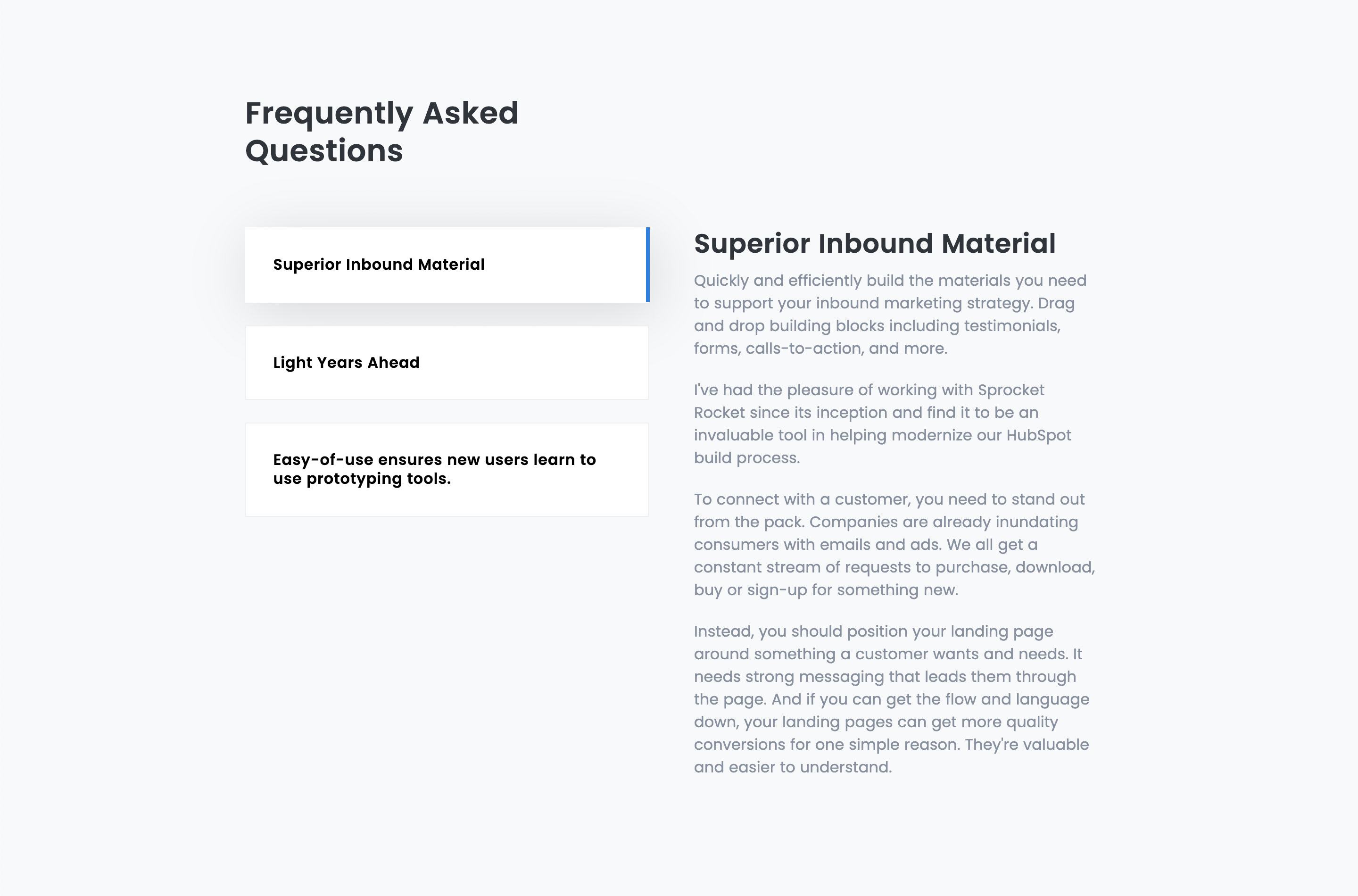Click the sign-up text in third paragraph
The image size is (1358, 896).
(x=785, y=590)
